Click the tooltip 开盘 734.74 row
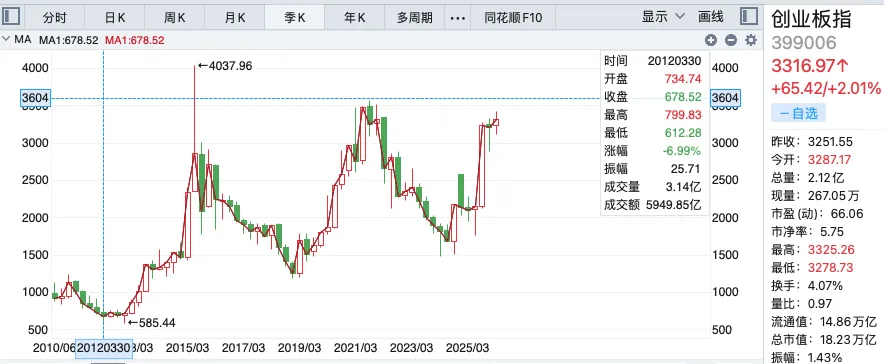Viewport: 884px width, 364px height. (x=653, y=78)
